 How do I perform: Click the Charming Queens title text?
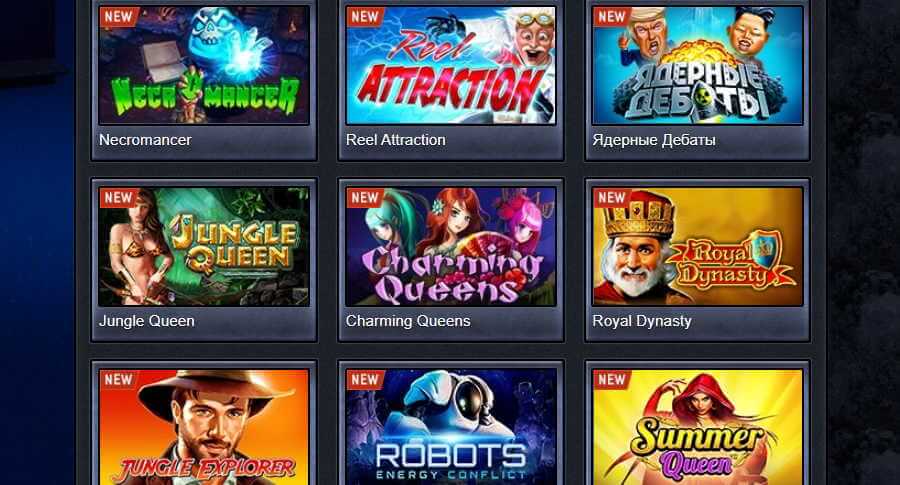tap(408, 321)
